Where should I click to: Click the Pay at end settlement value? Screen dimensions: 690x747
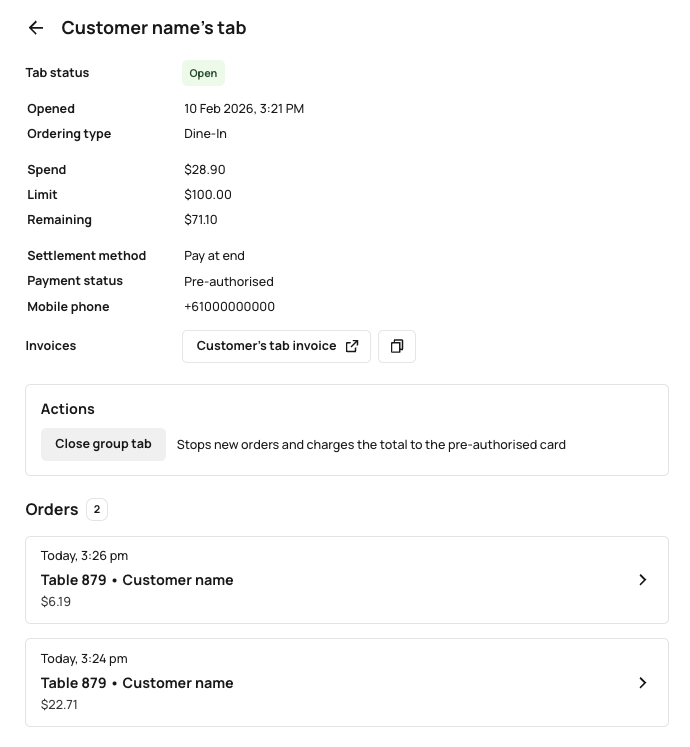[x=214, y=256]
